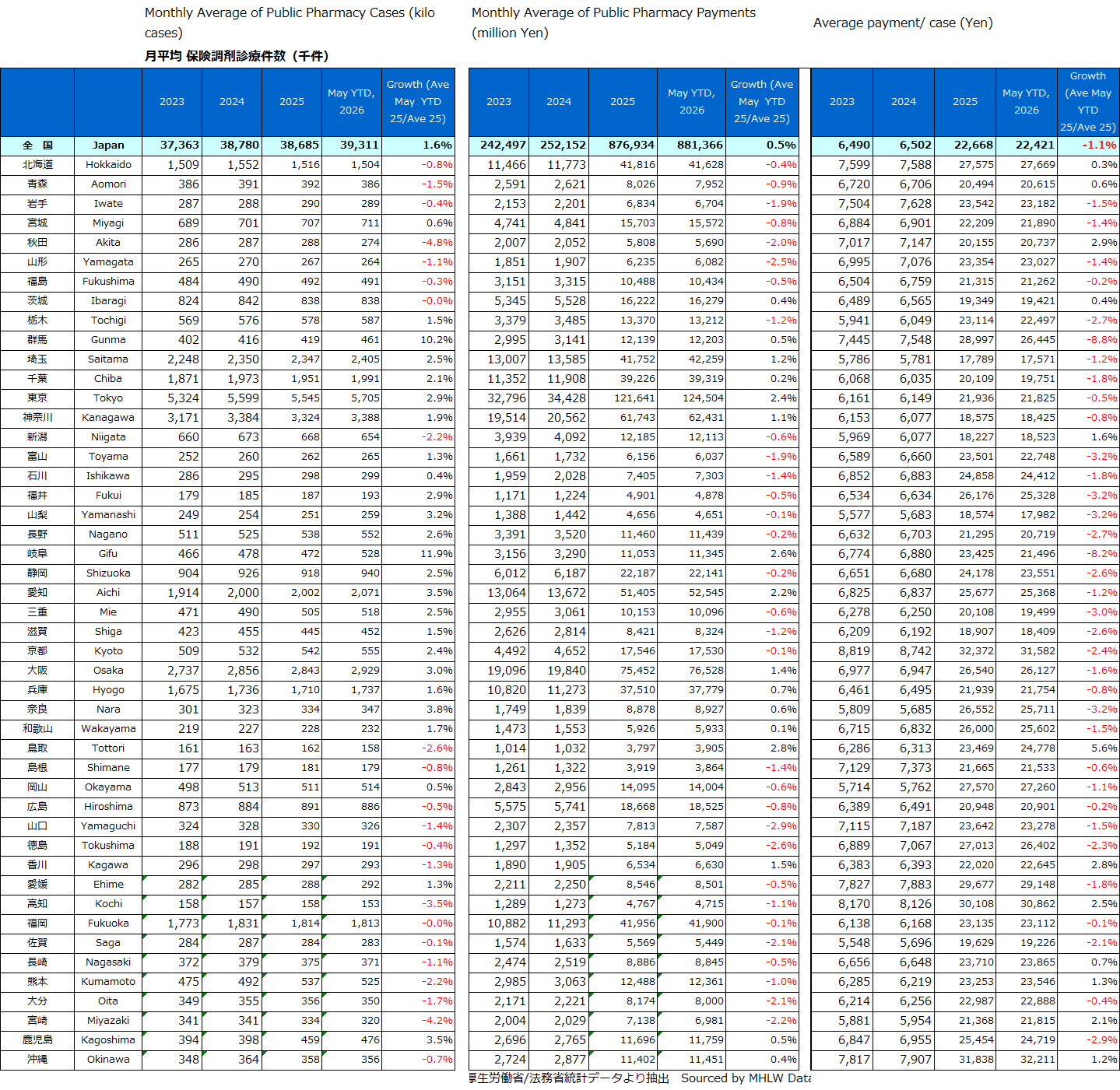Select Kyoto average payment 8,819 cell
Screen dimensions: 1120x1090
click(842, 650)
